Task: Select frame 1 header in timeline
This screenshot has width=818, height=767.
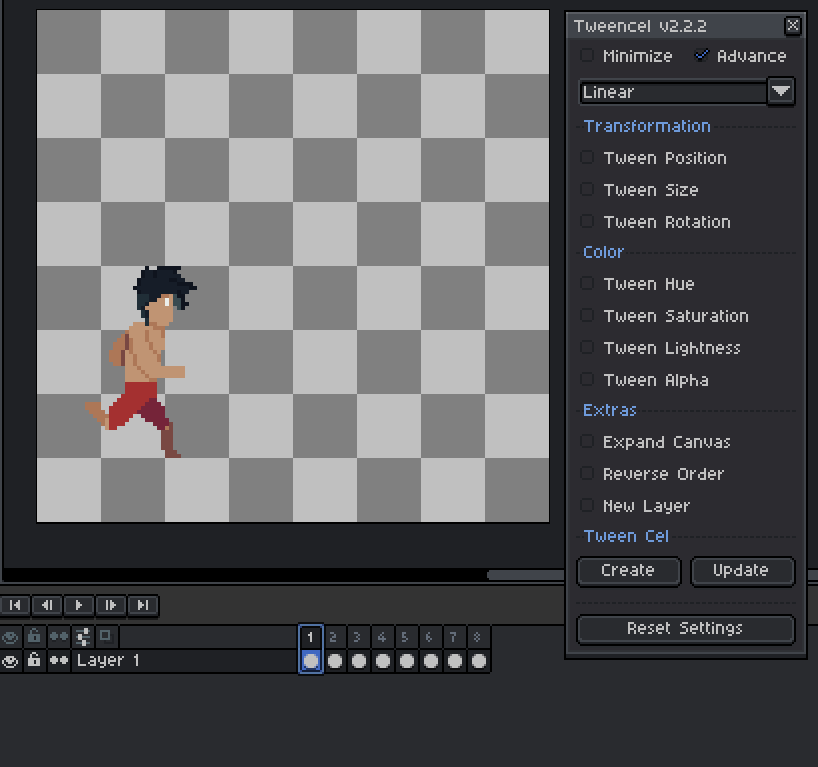Action: (x=310, y=637)
